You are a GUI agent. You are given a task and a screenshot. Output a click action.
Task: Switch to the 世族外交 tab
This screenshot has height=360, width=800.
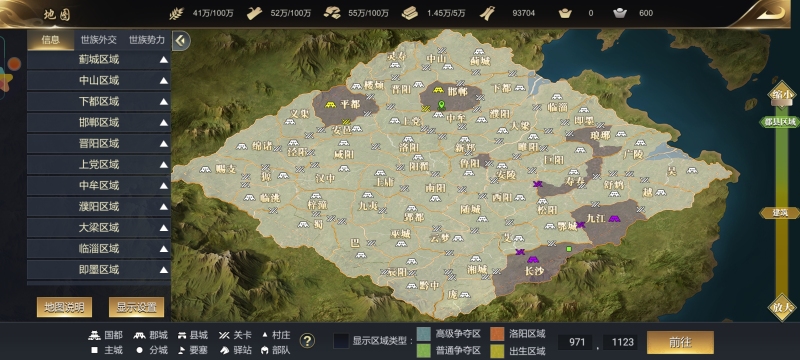tap(98, 40)
